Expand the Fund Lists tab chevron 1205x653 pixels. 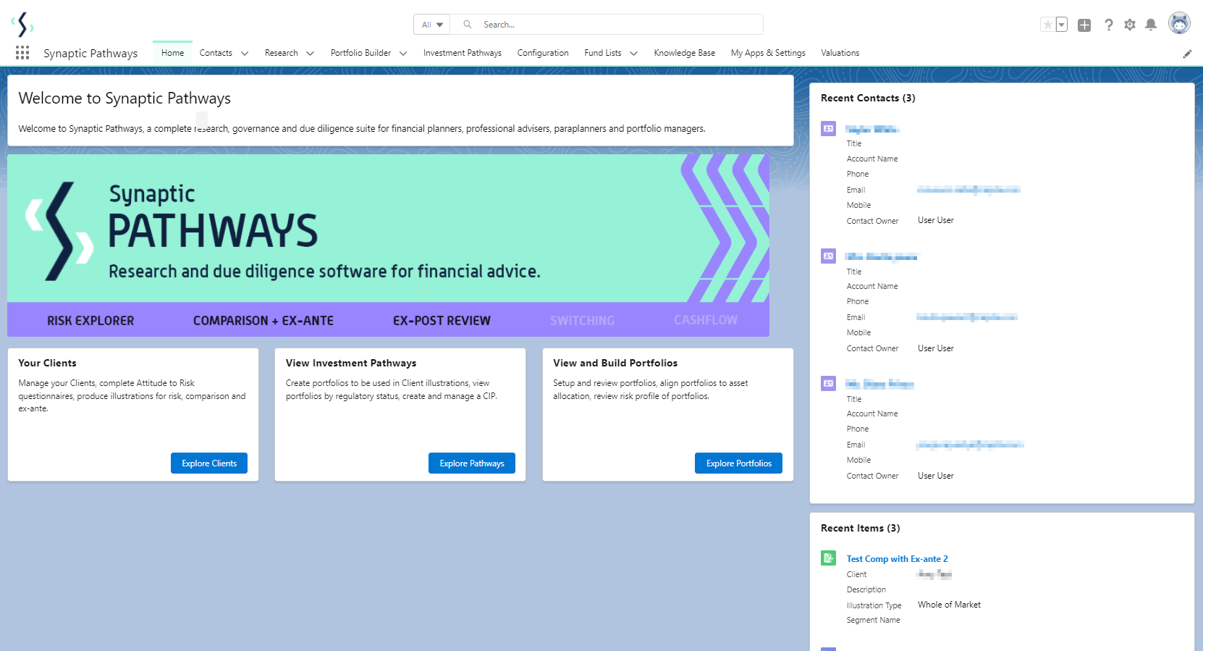(633, 54)
